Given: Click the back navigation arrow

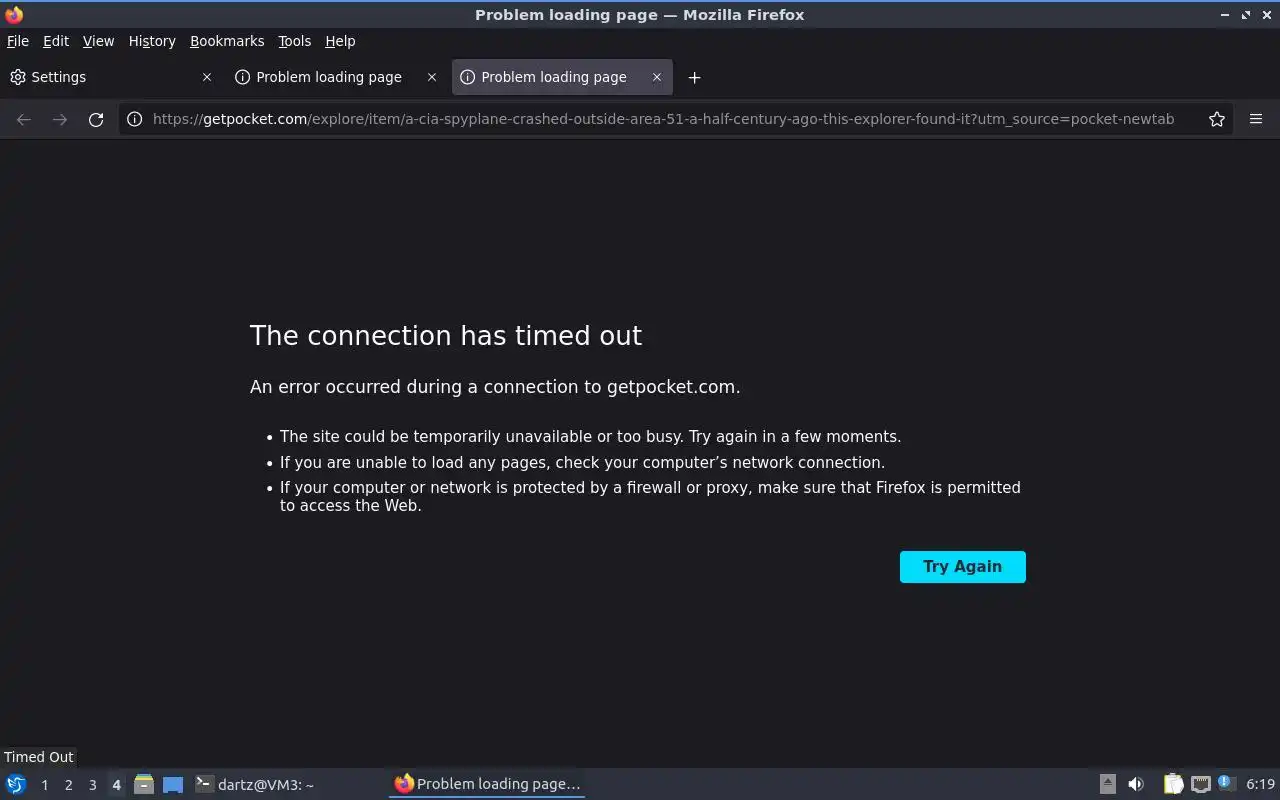Looking at the screenshot, I should (24, 119).
